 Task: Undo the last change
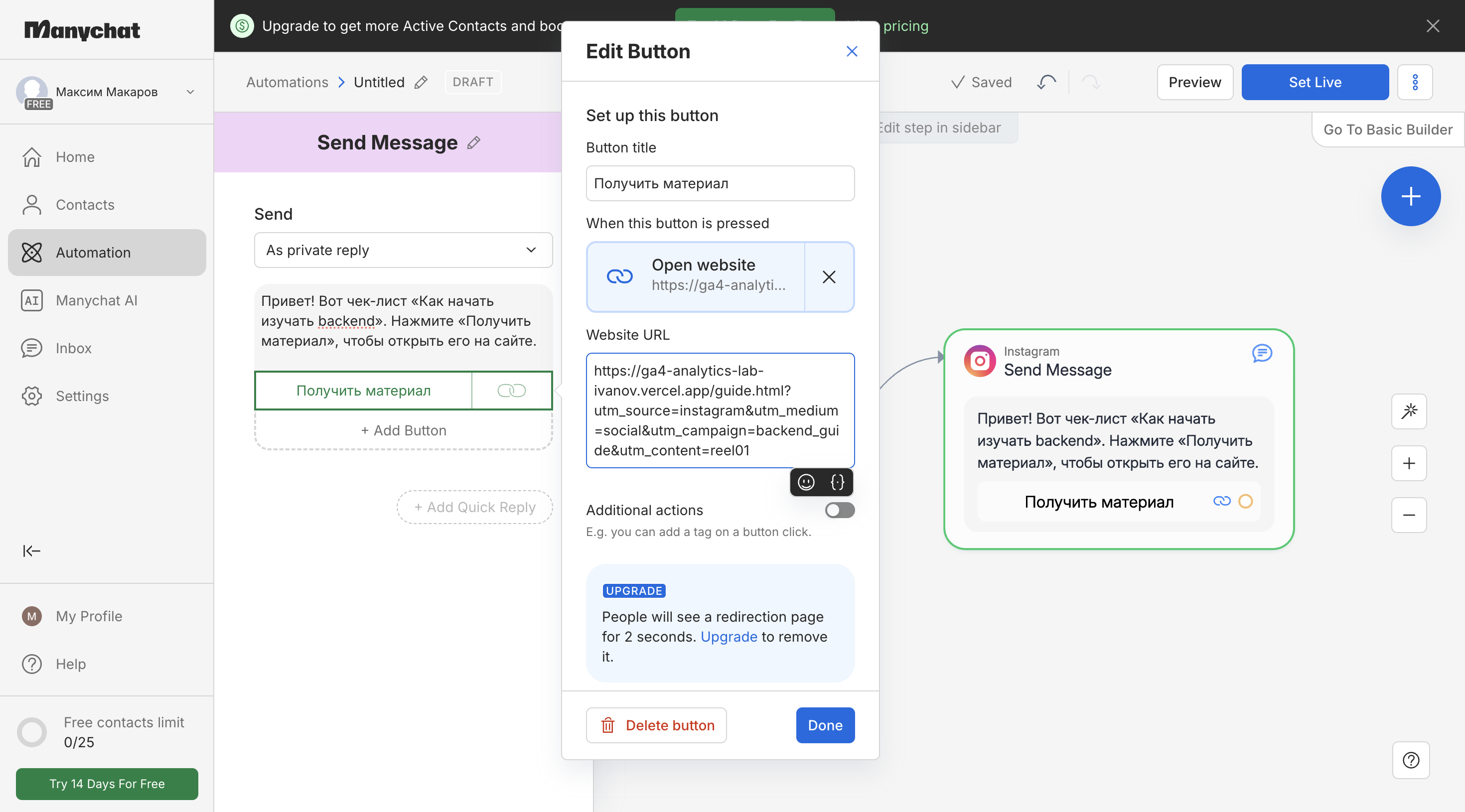tap(1046, 83)
